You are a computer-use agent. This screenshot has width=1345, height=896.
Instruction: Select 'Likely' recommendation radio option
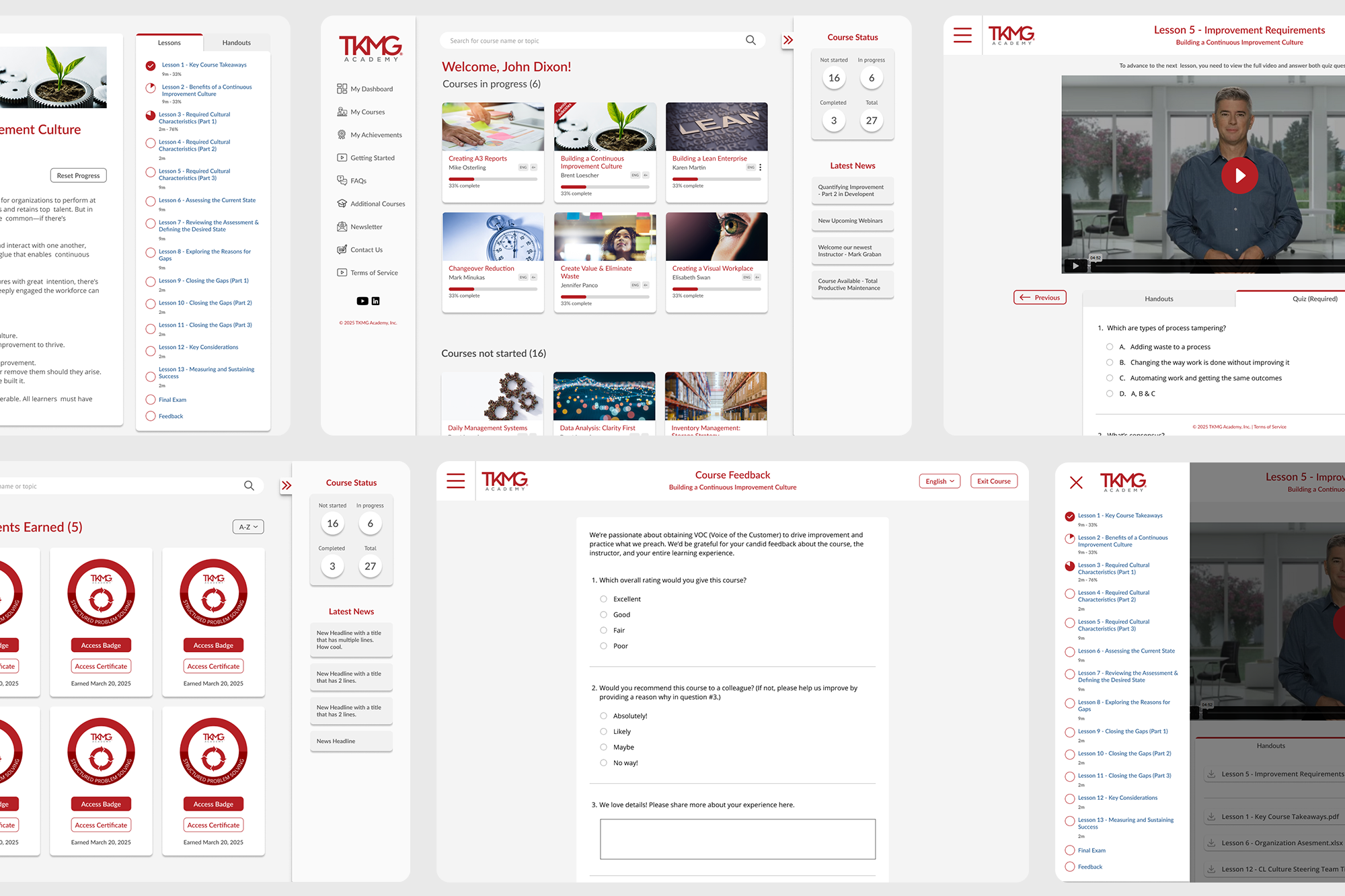(x=603, y=731)
